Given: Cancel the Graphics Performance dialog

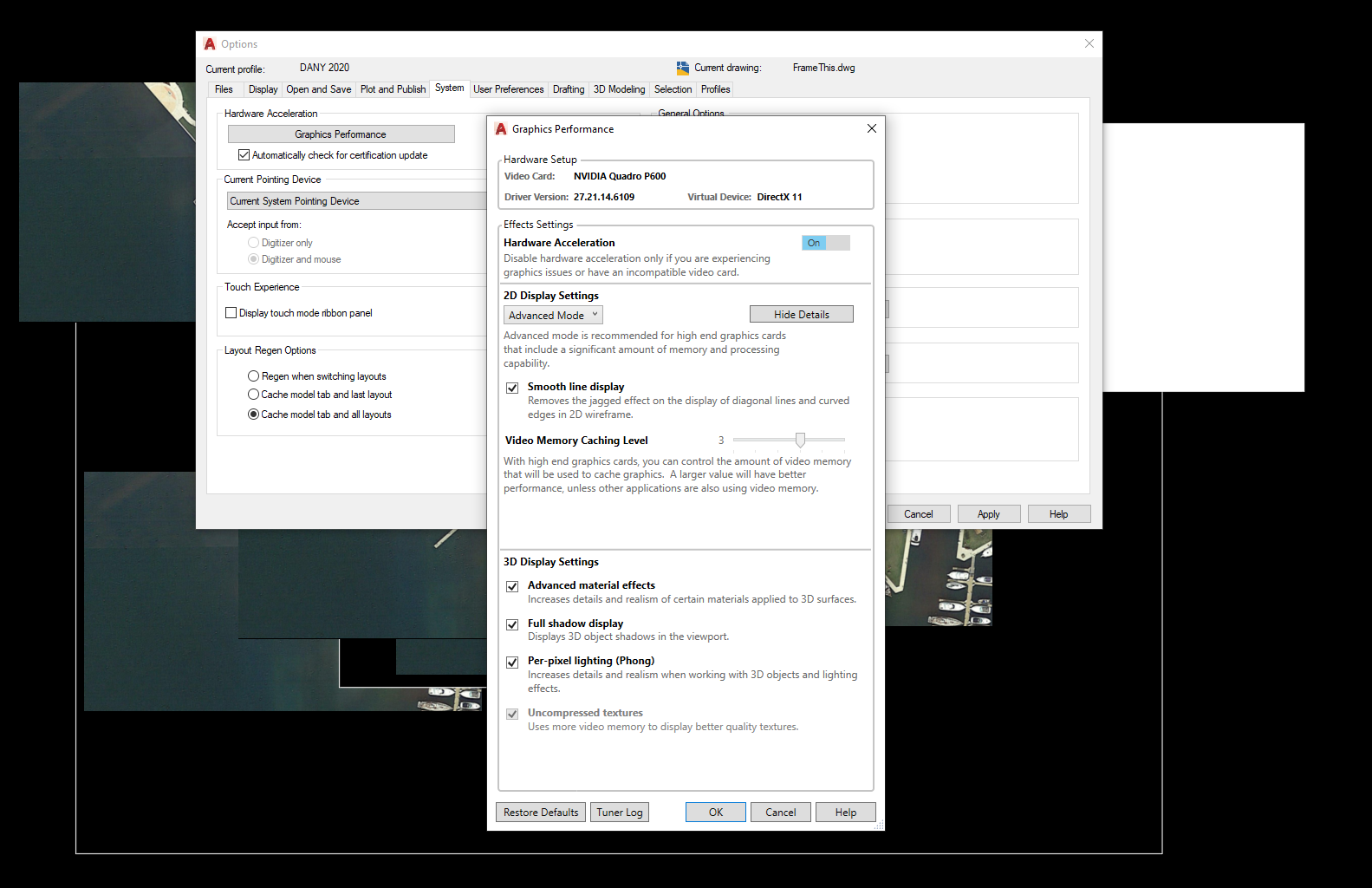Looking at the screenshot, I should point(781,813).
